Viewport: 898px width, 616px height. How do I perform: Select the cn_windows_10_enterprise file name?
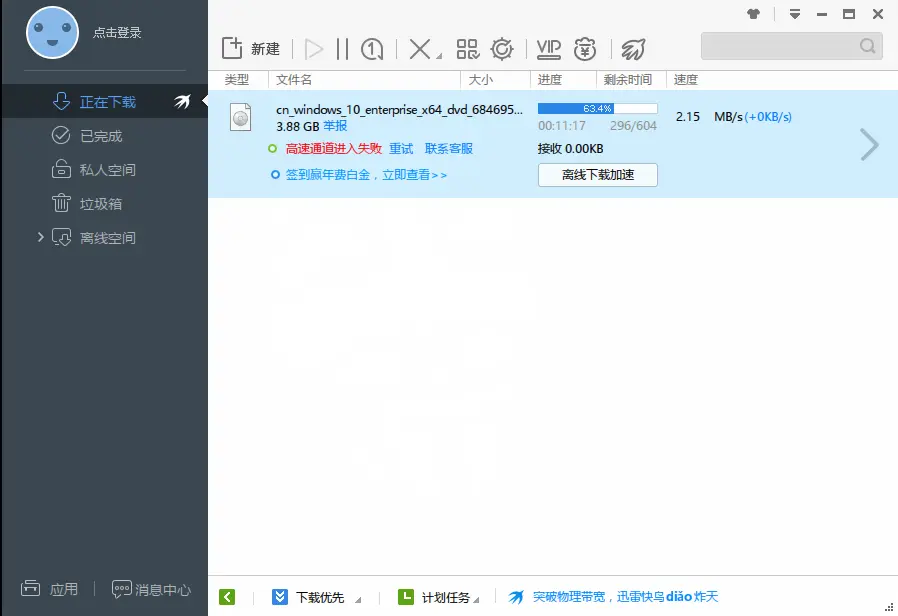[399, 109]
